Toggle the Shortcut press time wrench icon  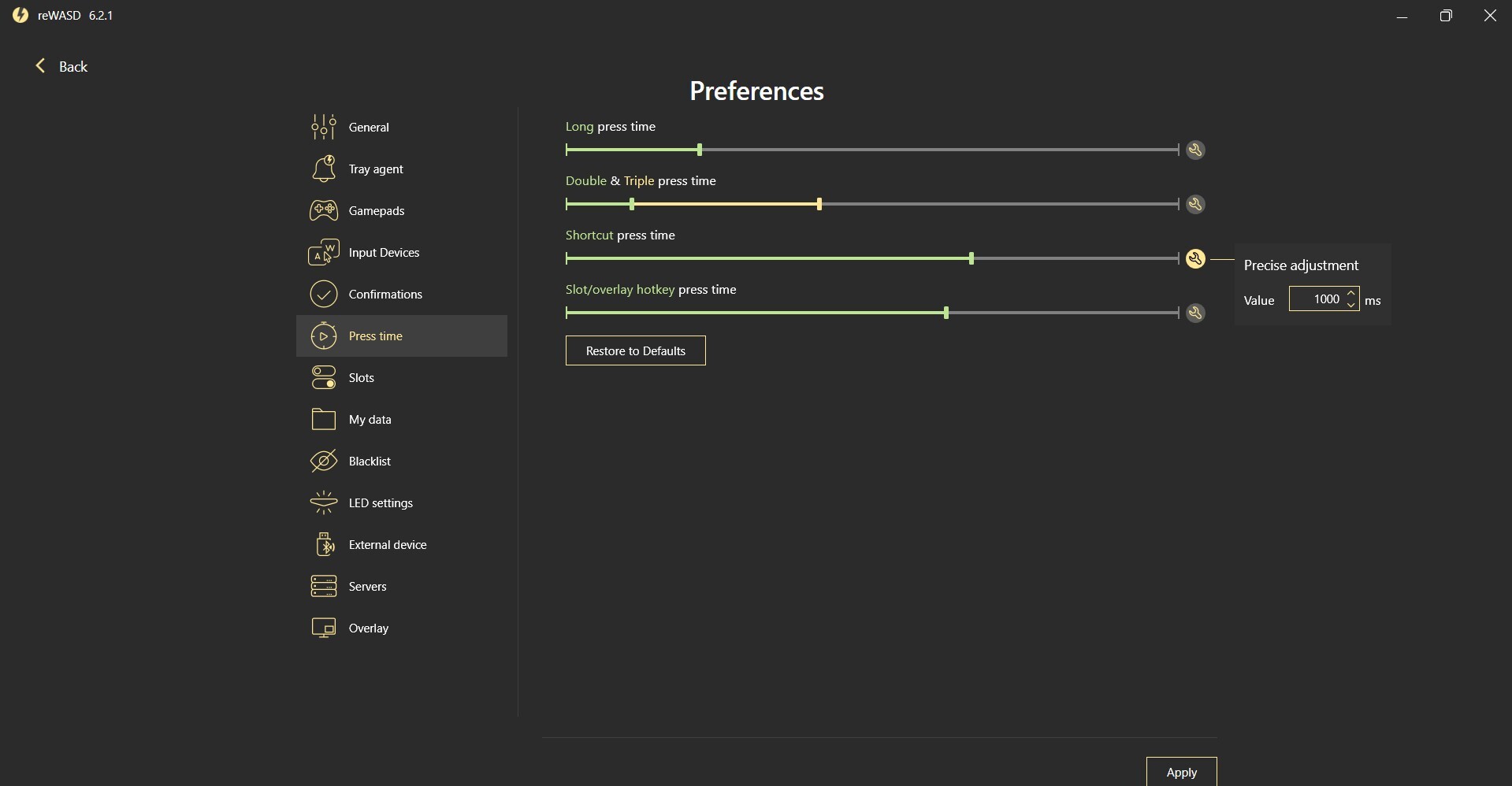[1195, 259]
